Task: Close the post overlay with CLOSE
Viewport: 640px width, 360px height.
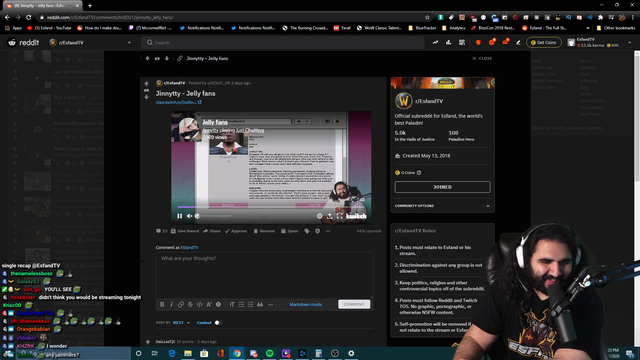Action: click(482, 58)
